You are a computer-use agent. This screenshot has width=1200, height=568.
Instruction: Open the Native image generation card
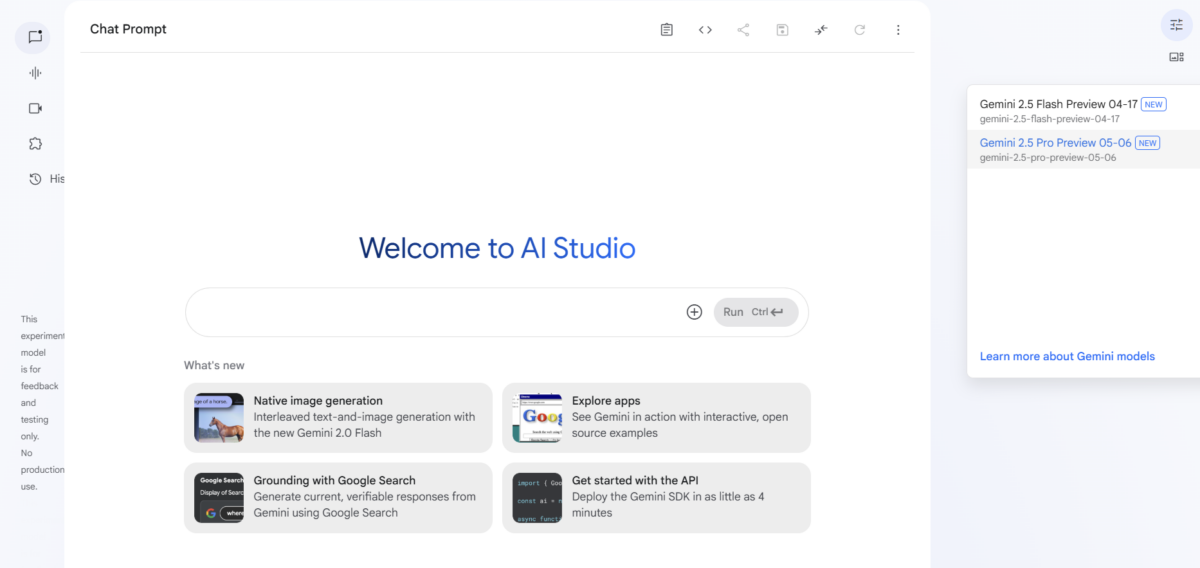point(338,417)
